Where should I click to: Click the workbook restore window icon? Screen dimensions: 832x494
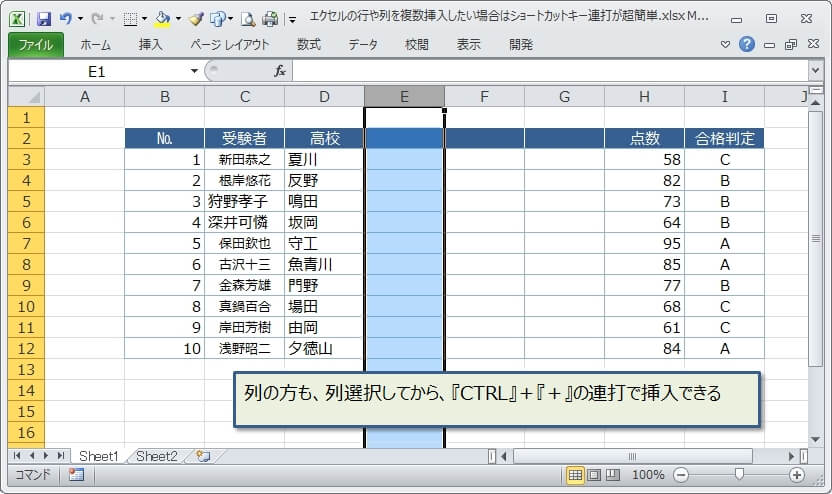[x=791, y=45]
